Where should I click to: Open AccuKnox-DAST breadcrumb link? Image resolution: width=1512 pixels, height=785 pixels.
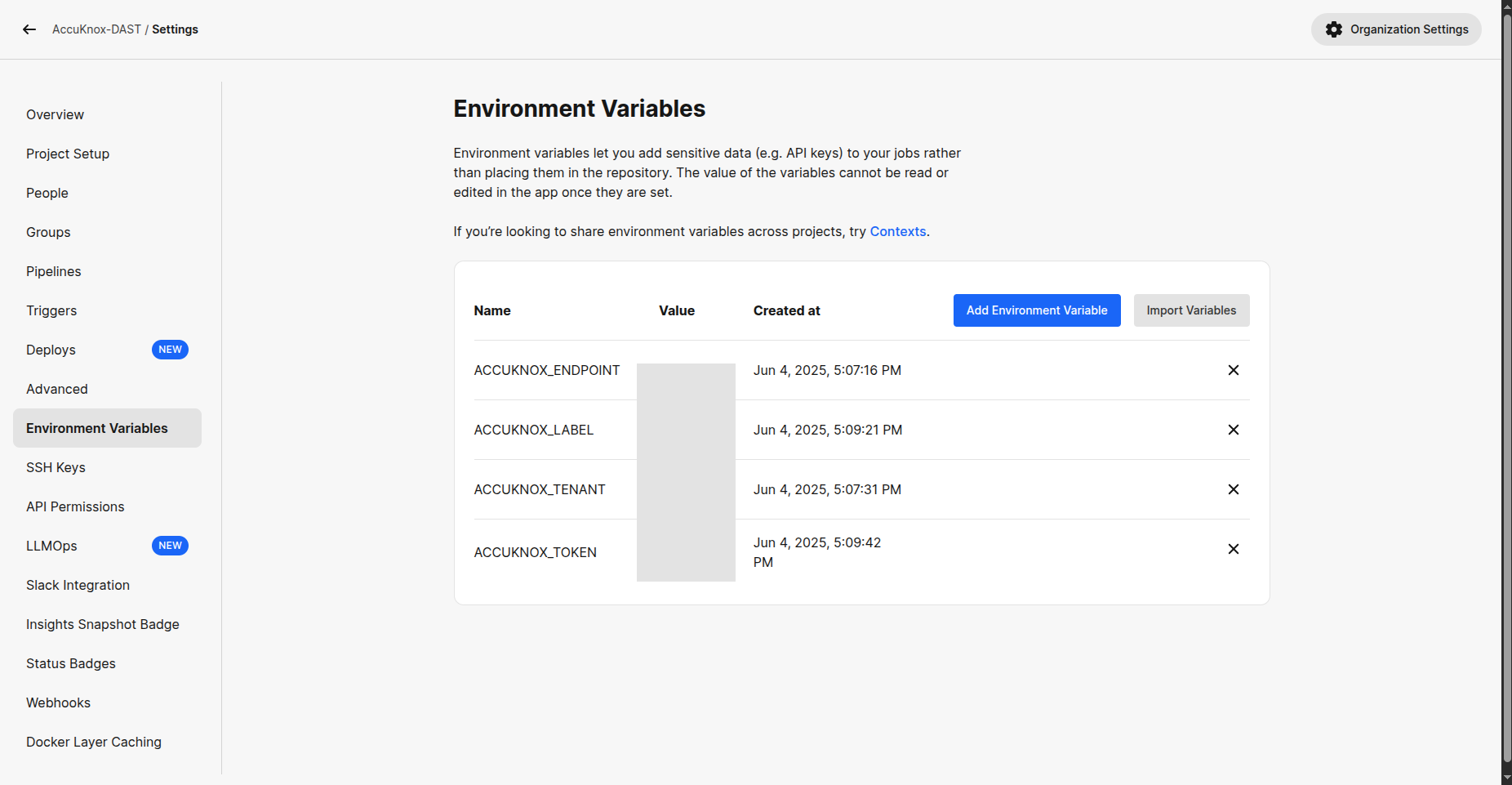click(96, 29)
